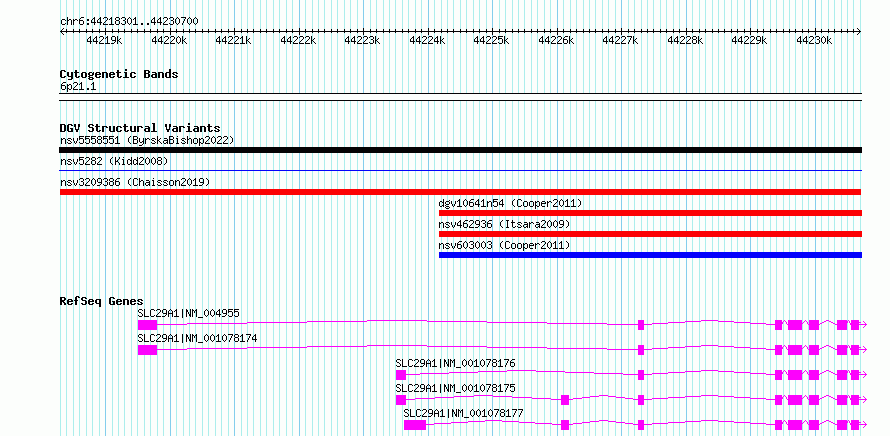Click the left arrowhead of the ruler
Screen dimensions: 890x436
(x=62, y=32)
